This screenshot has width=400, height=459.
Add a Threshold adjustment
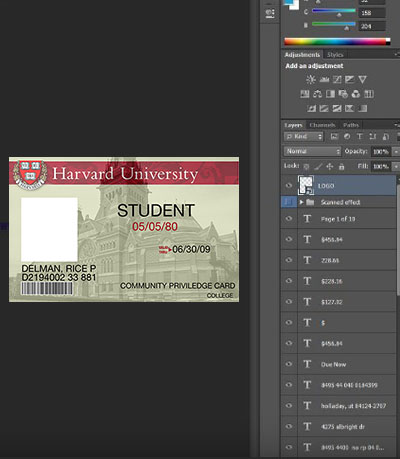337,108
